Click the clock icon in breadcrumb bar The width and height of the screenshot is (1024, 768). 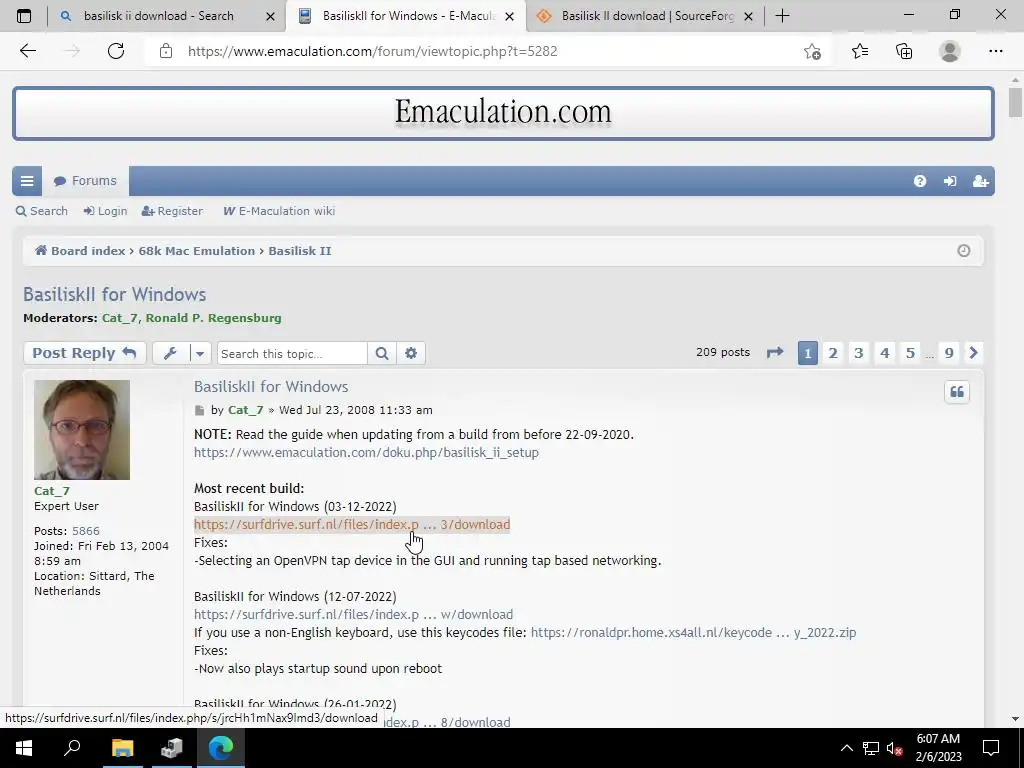pos(963,251)
